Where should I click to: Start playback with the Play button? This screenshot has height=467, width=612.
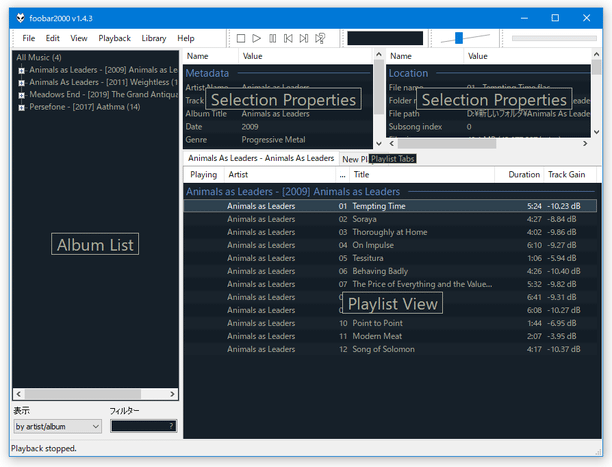coord(256,38)
